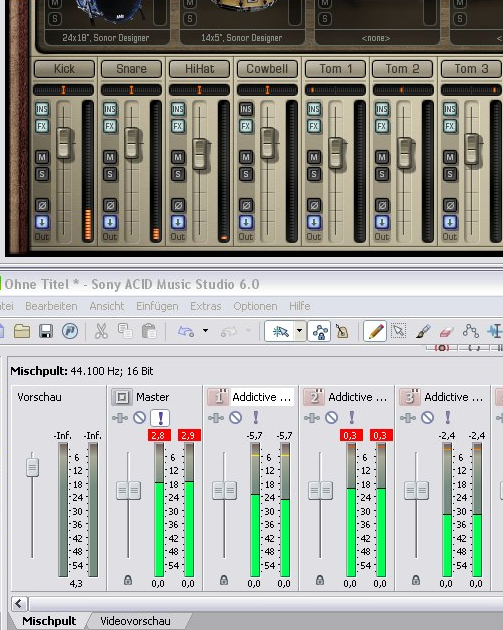Mute the Tom 3 channel
This screenshot has height=630, width=503.
click(x=450, y=157)
